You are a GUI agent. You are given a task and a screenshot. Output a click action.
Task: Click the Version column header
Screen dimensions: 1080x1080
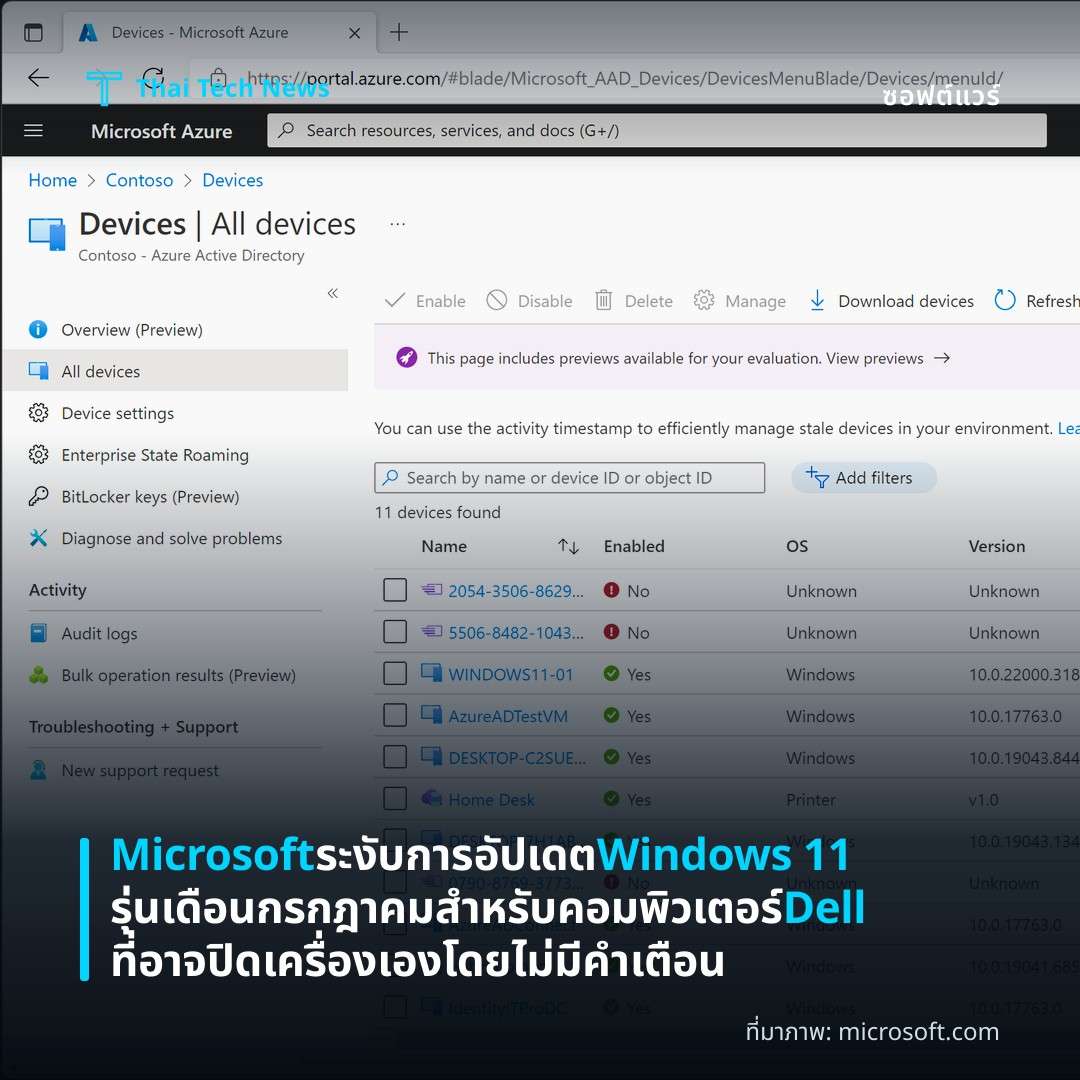tap(997, 546)
